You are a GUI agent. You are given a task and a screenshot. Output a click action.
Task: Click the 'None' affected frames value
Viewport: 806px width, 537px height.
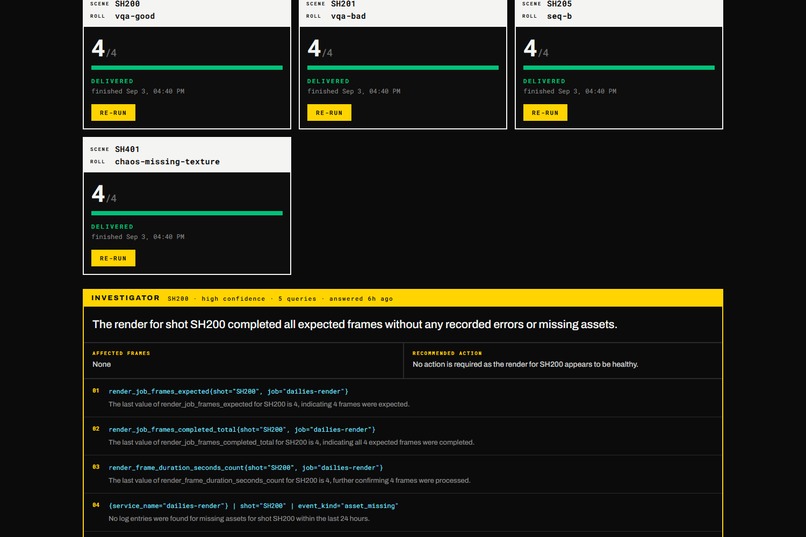(x=101, y=364)
